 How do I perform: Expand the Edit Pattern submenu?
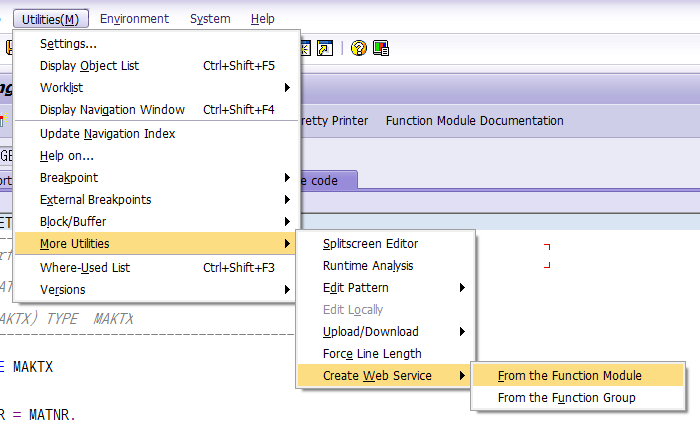pyautogui.click(x=386, y=288)
